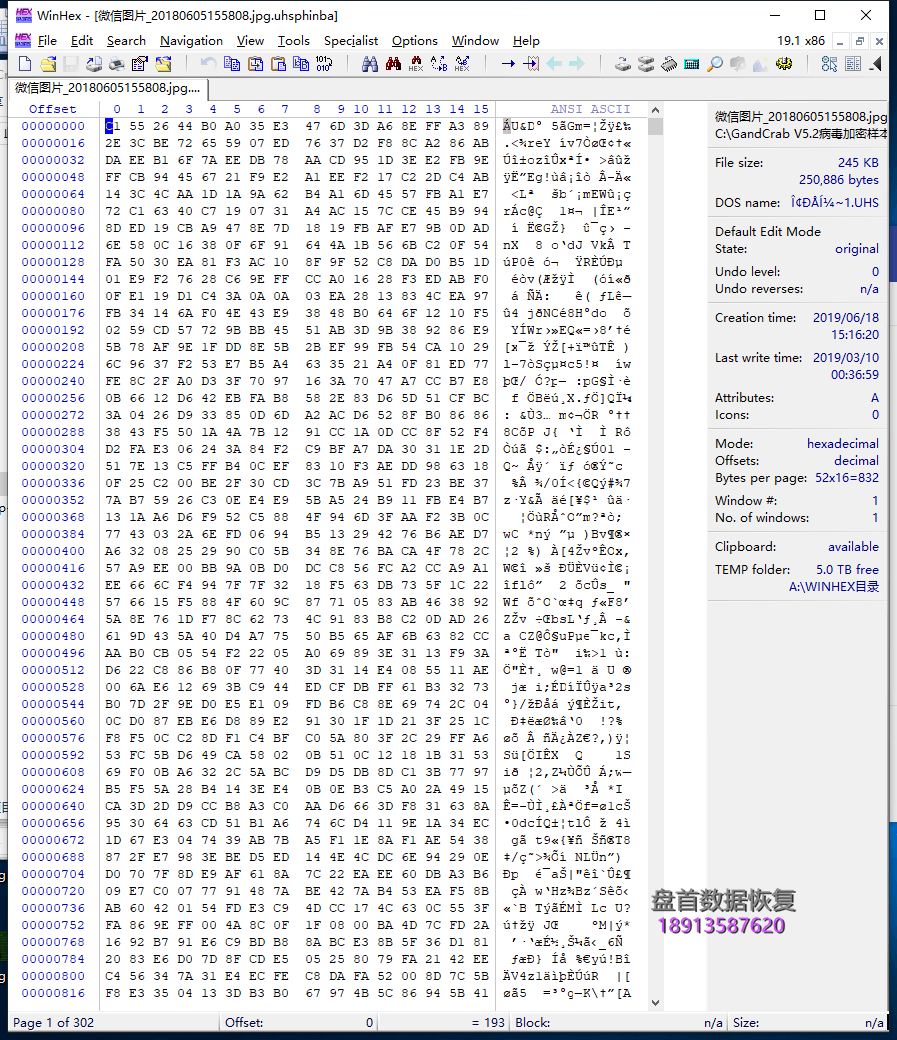Click the Paste into New File icon
Image resolution: width=897 pixels, height=1040 pixels.
tap(301, 64)
